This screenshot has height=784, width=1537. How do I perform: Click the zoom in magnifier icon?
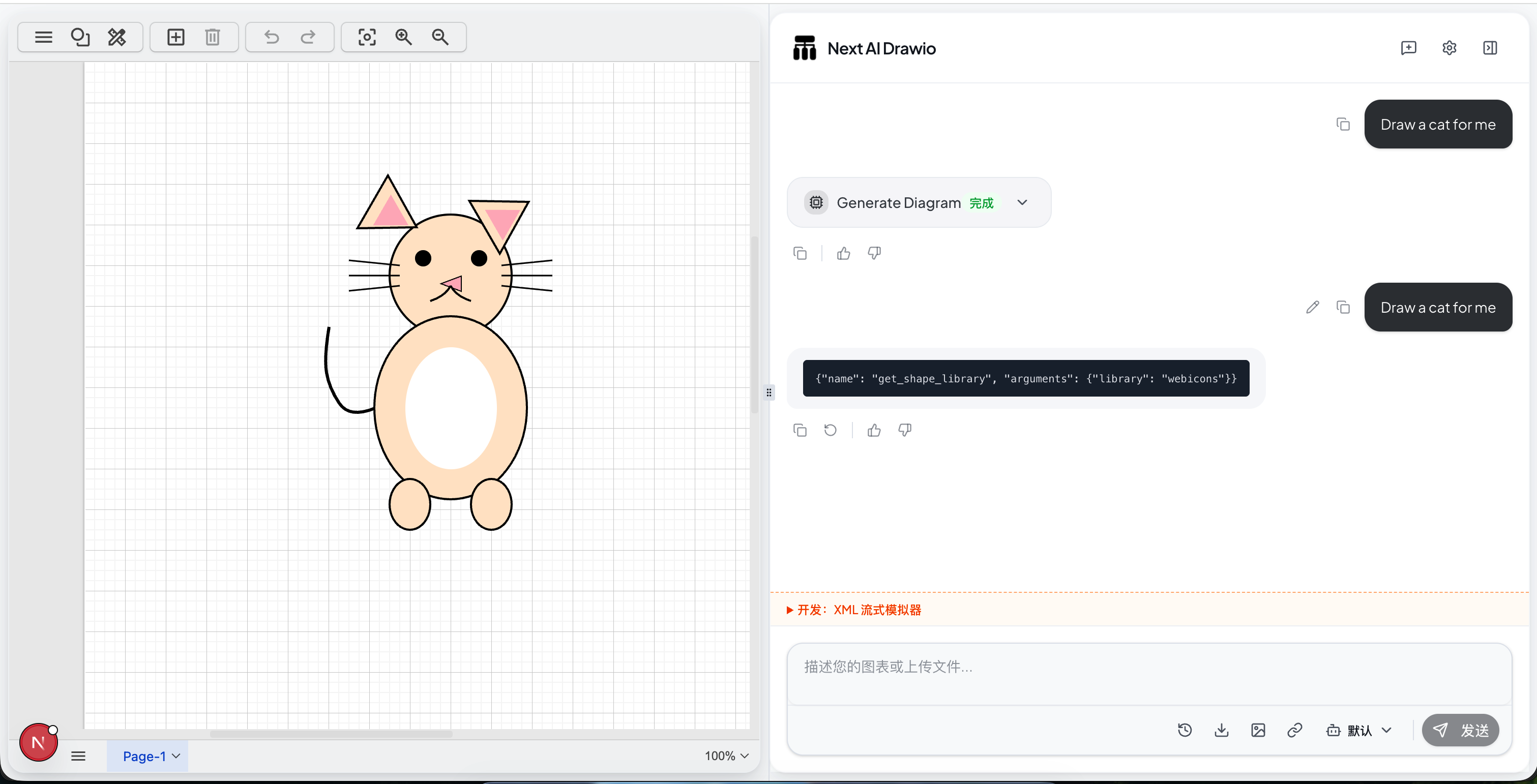tap(404, 37)
